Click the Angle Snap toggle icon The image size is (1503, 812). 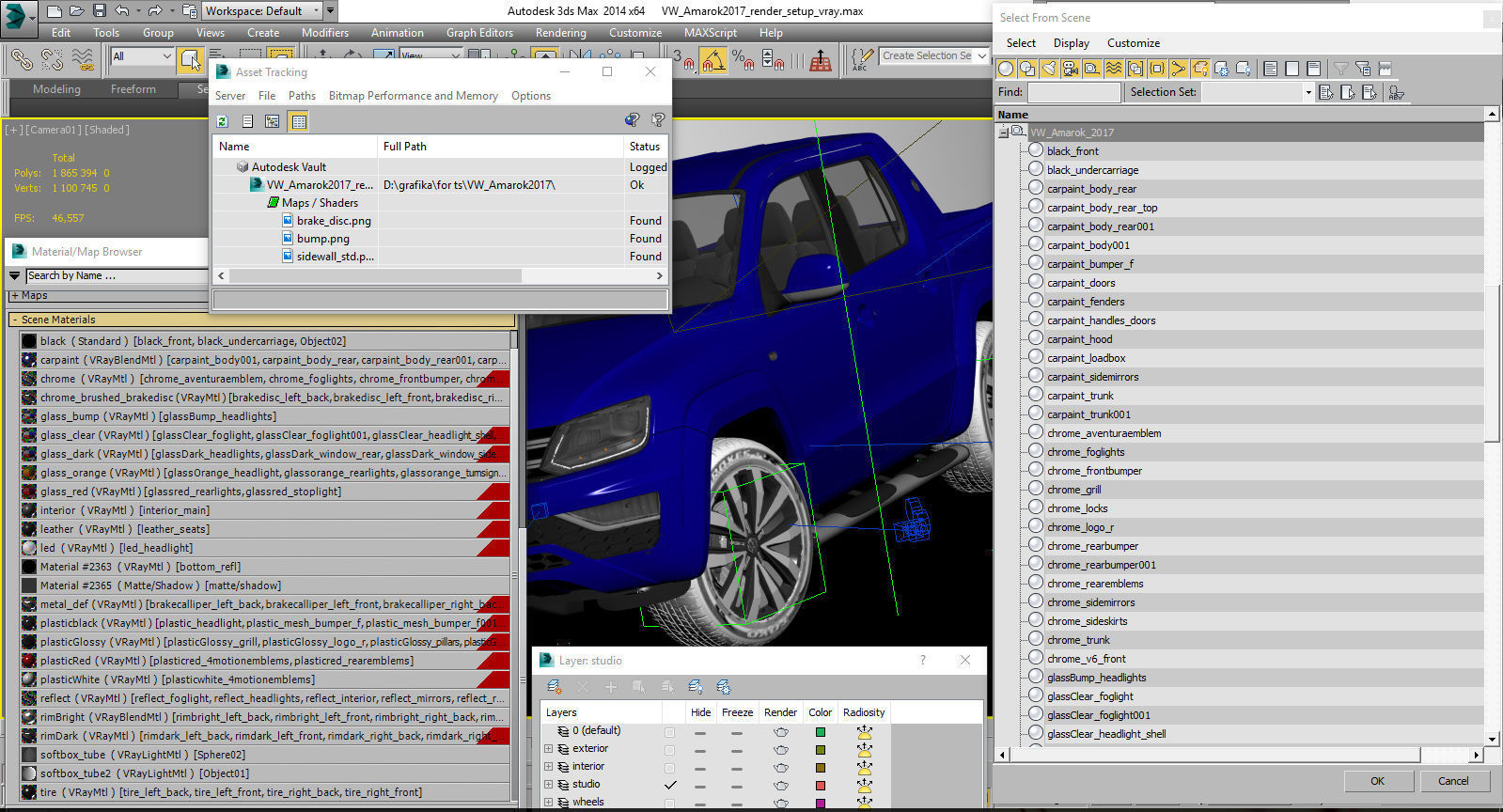(x=713, y=59)
